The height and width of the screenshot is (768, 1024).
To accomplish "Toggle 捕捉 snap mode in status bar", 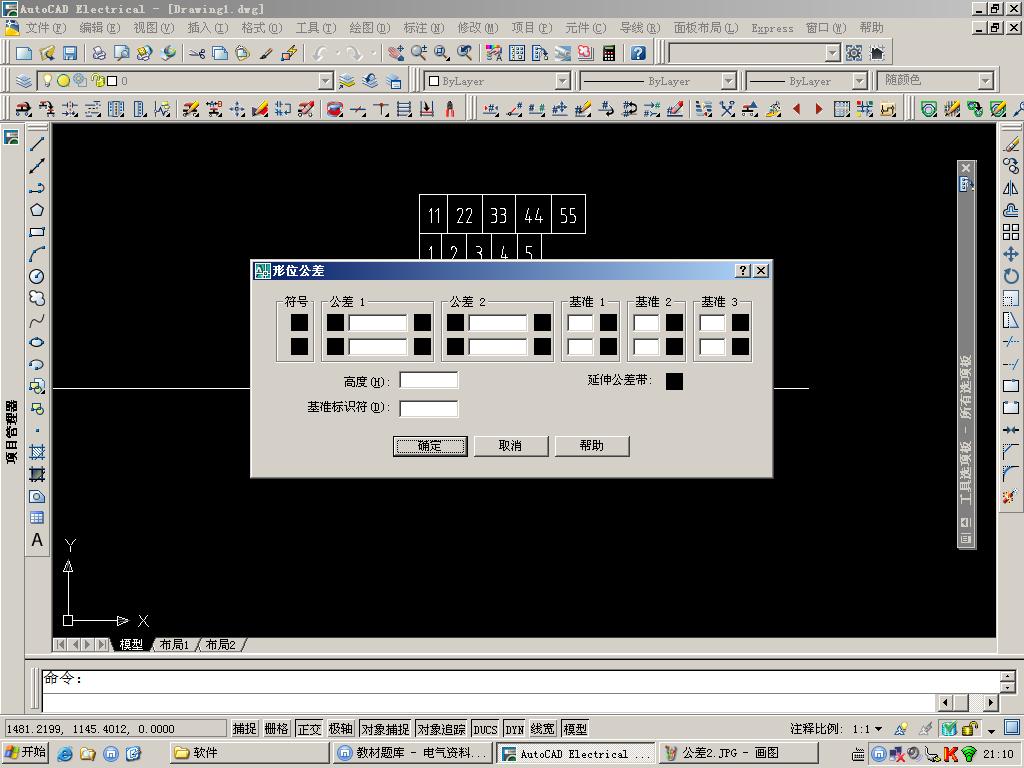I will [x=244, y=728].
